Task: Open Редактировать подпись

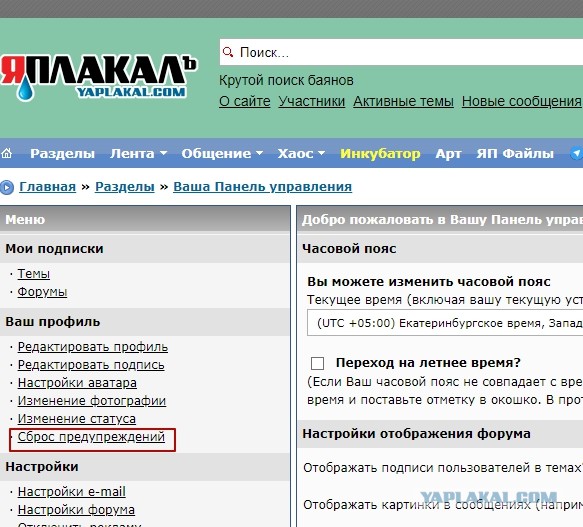Action: click(x=91, y=365)
